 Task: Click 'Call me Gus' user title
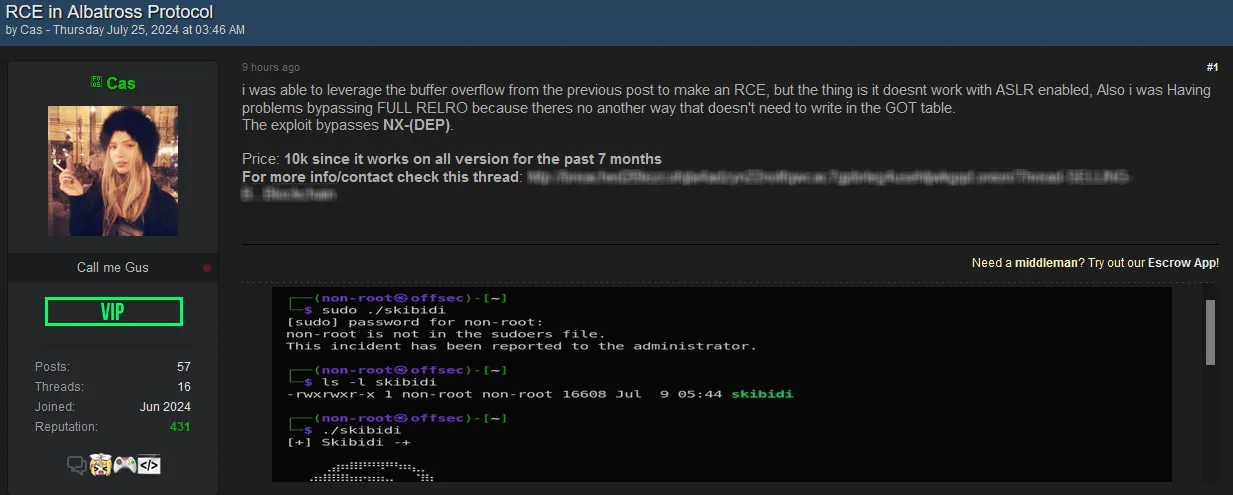coord(113,268)
